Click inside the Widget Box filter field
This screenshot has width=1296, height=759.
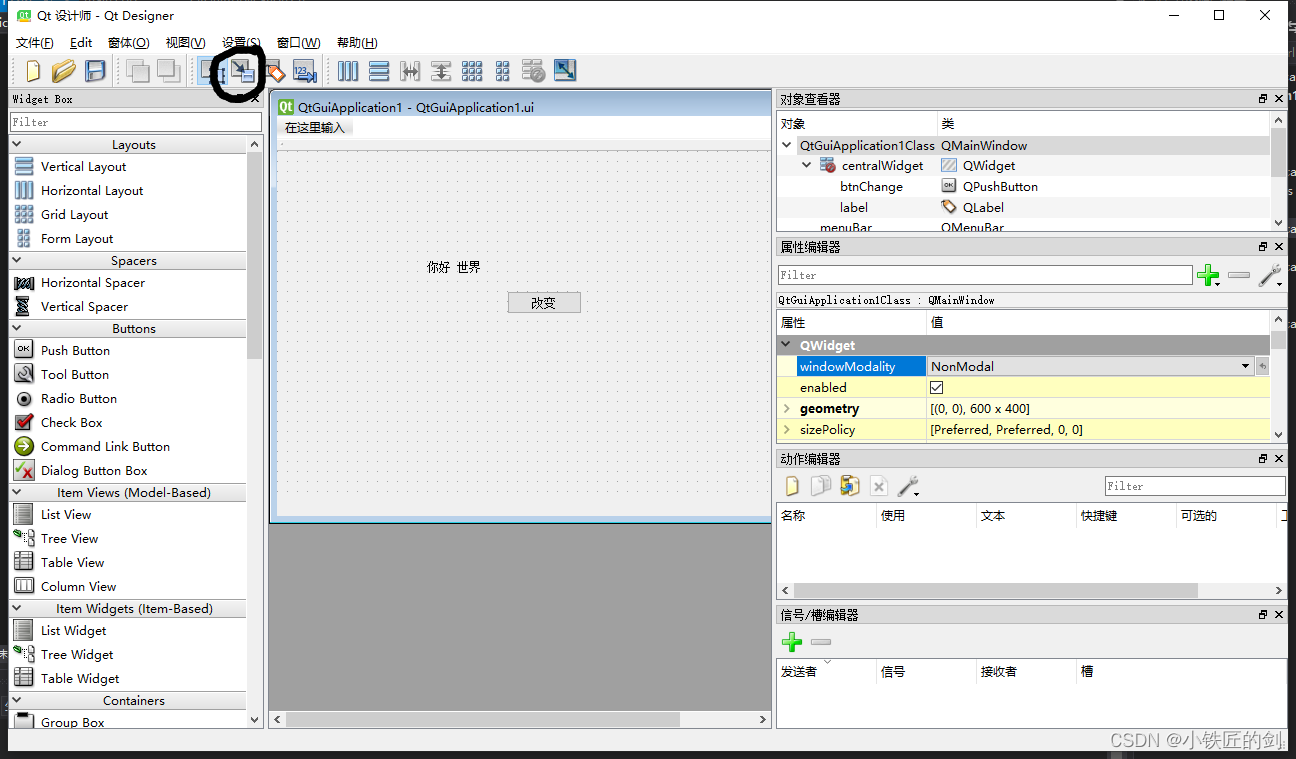tap(135, 120)
